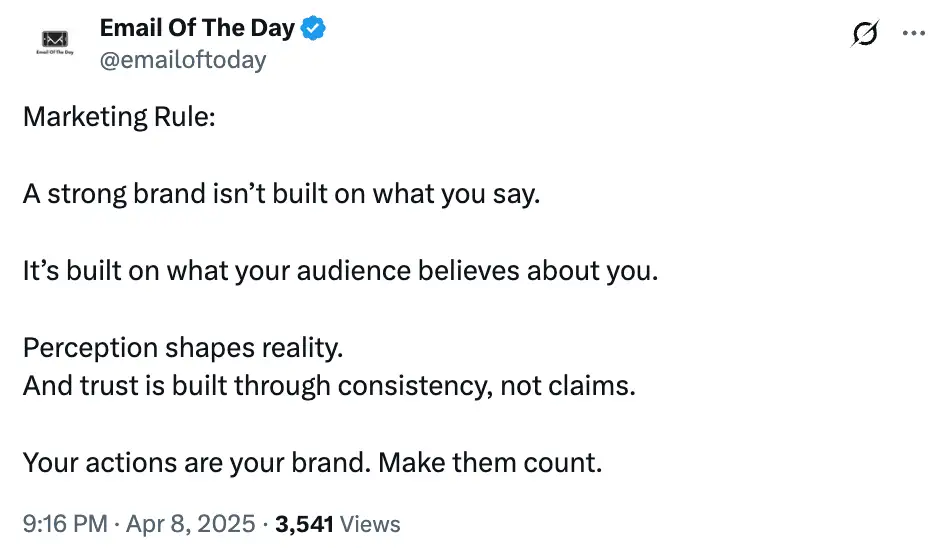Viewport: 940px width, 554px height.
Task: Open the three-dot More options menu
Action: 914,34
